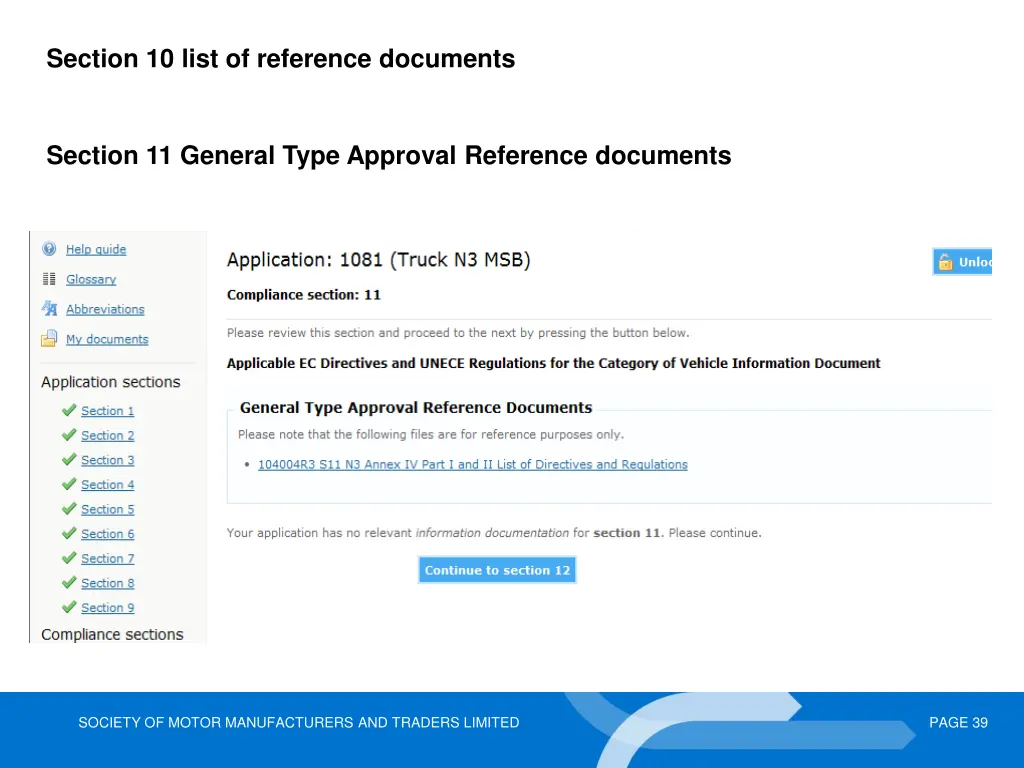Click the green checkmark beside Section 1
This screenshot has width=1024, height=768.
(69, 410)
